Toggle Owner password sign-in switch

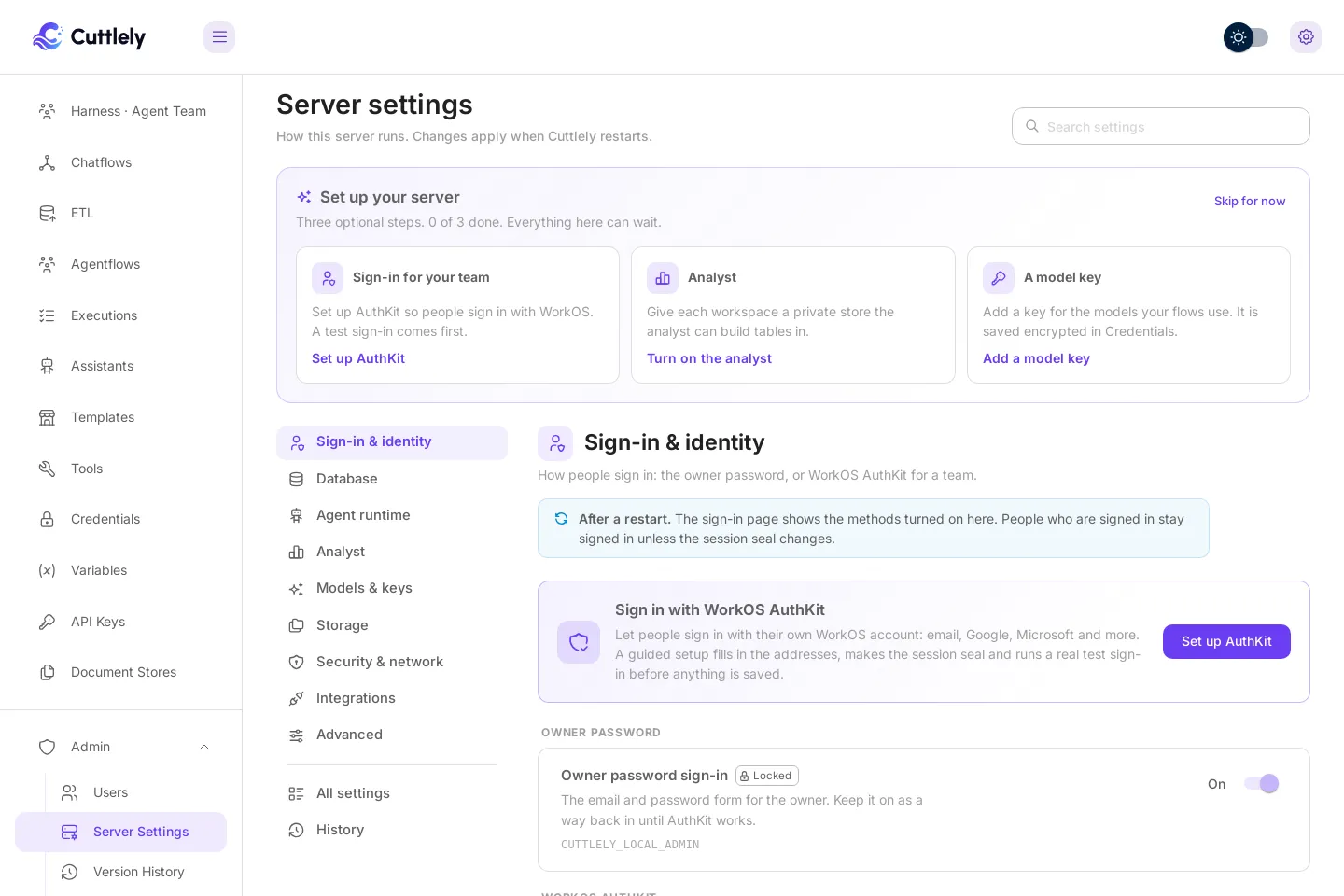point(1261,784)
